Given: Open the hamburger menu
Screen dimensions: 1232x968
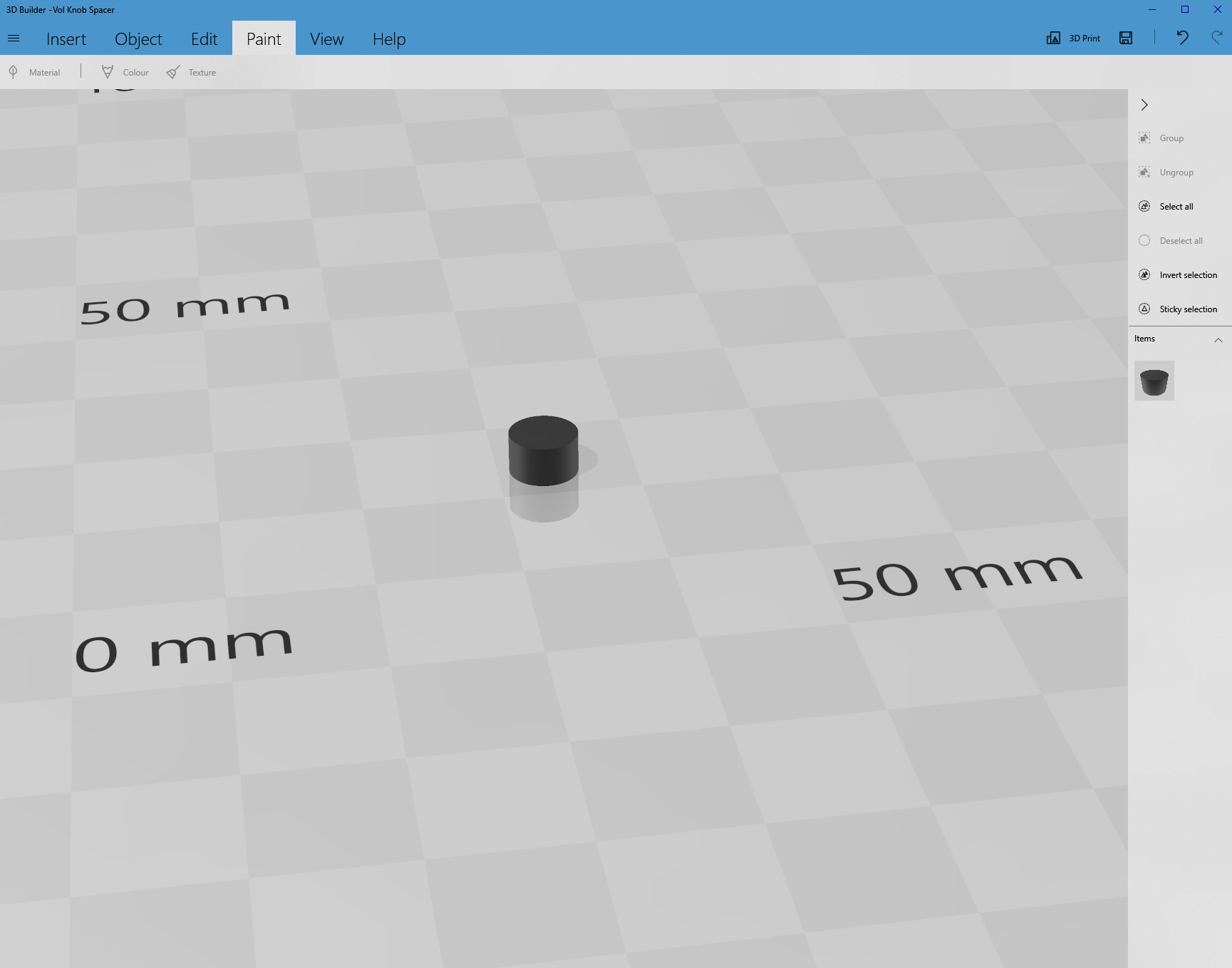Looking at the screenshot, I should (13, 38).
